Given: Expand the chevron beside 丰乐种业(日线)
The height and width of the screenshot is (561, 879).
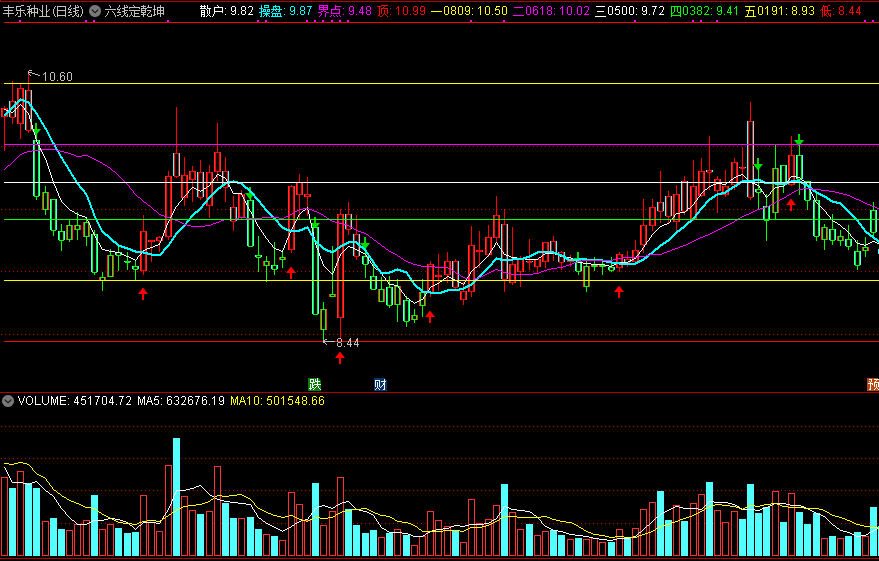Looking at the screenshot, I should tap(95, 11).
